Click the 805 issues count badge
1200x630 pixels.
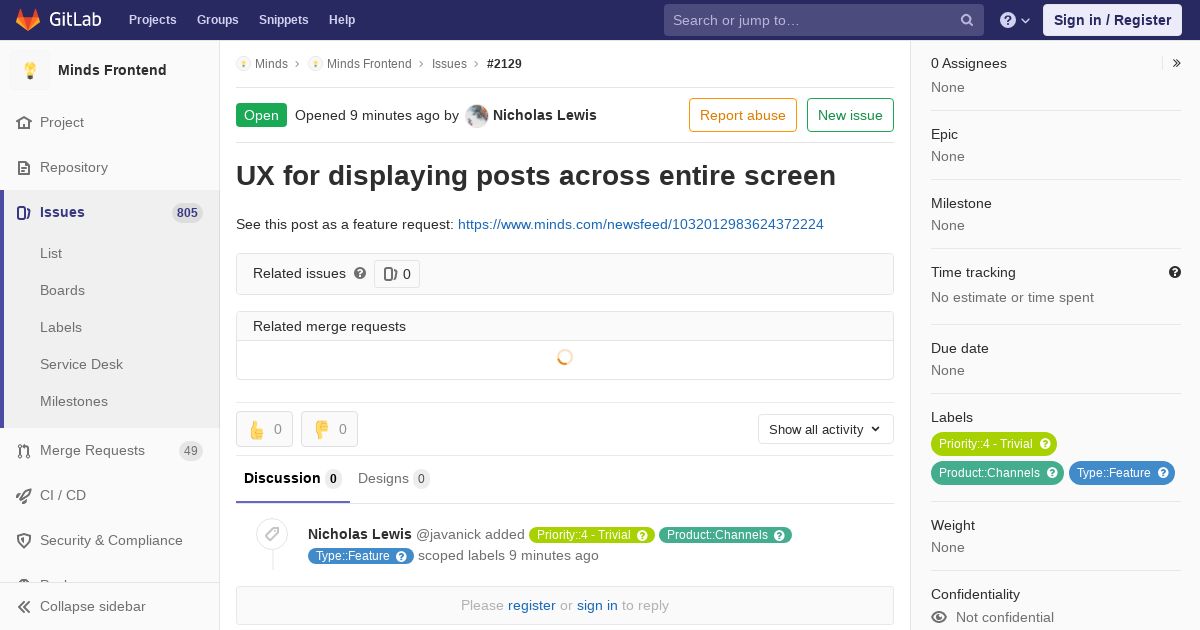(187, 212)
